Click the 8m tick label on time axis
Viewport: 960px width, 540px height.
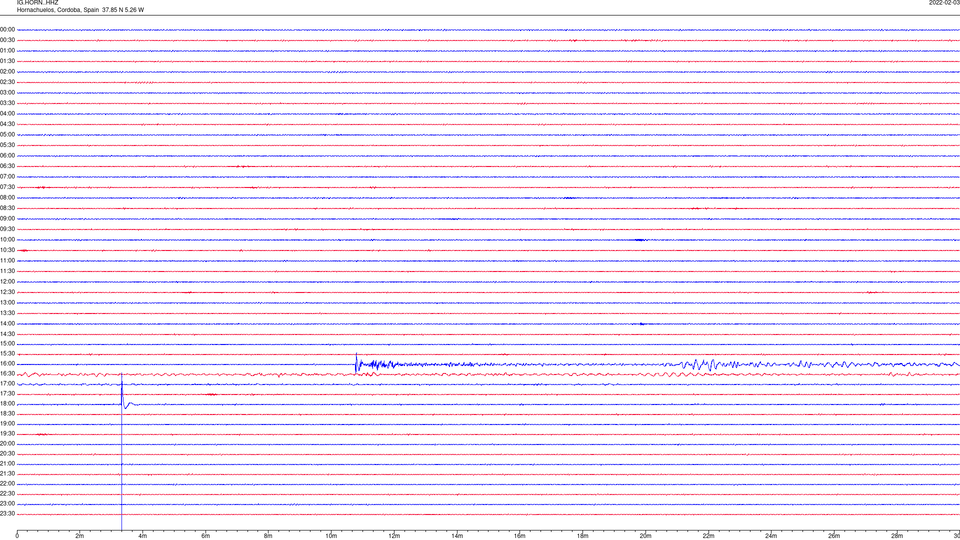click(268, 536)
